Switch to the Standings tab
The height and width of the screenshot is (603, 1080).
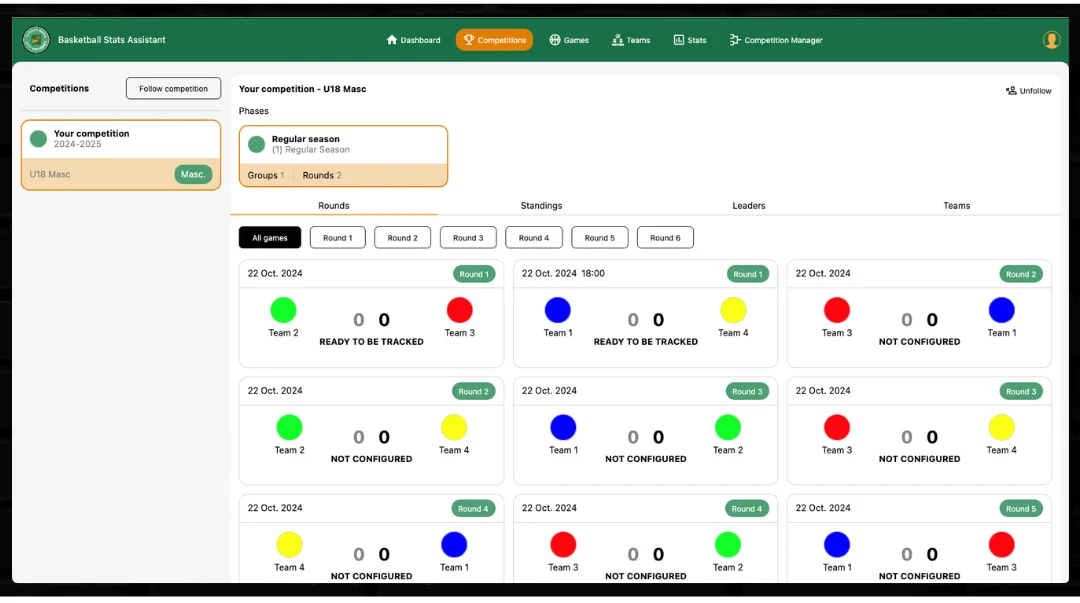pyautogui.click(x=541, y=206)
